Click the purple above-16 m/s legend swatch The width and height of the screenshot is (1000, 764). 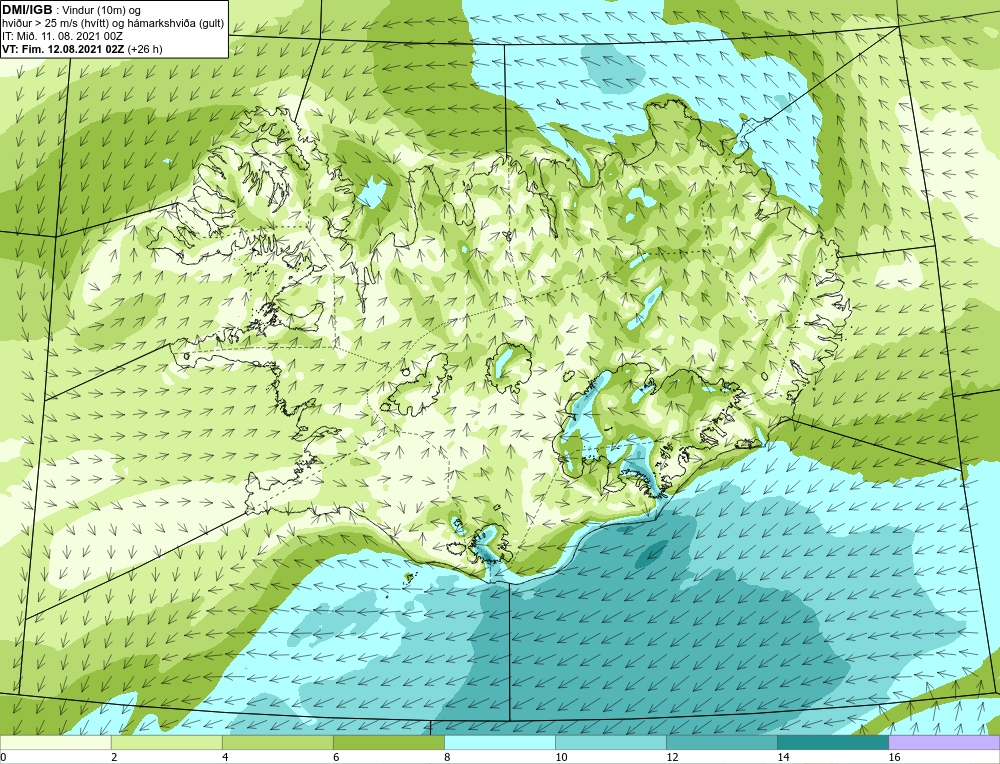point(944,742)
